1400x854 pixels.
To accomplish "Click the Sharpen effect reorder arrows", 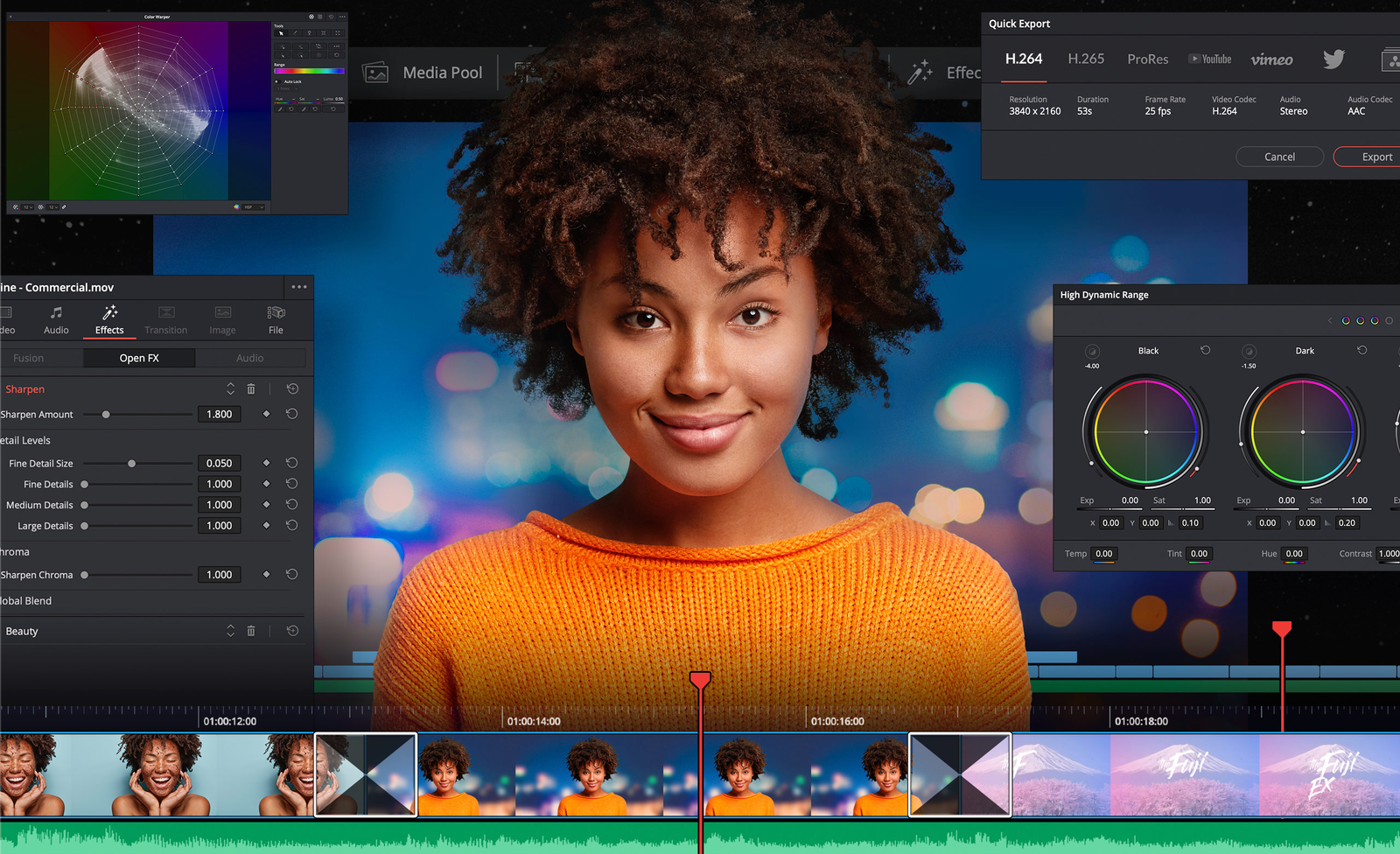I will click(230, 389).
